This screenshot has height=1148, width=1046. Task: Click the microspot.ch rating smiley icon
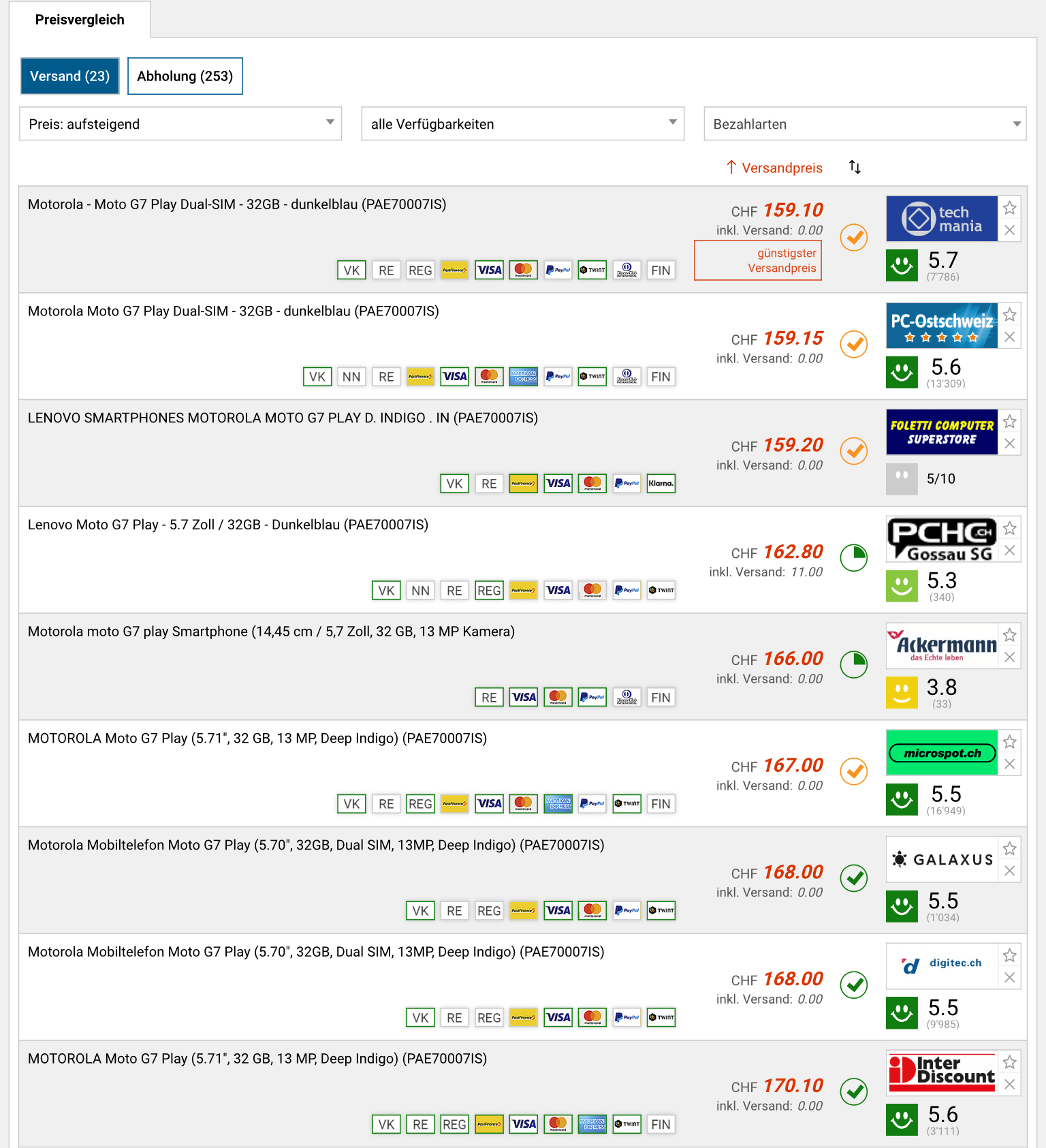click(x=902, y=800)
